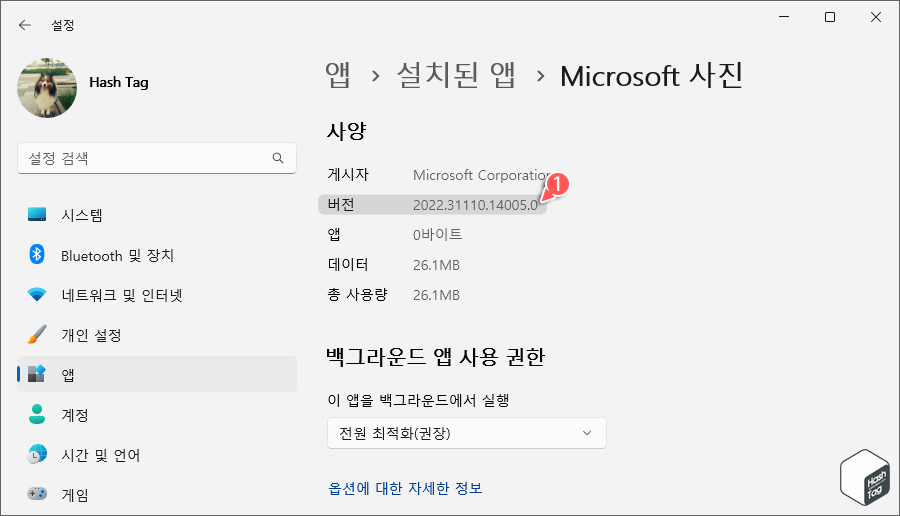Click the Wi-Fi network icon
The height and width of the screenshot is (516, 900).
37,295
